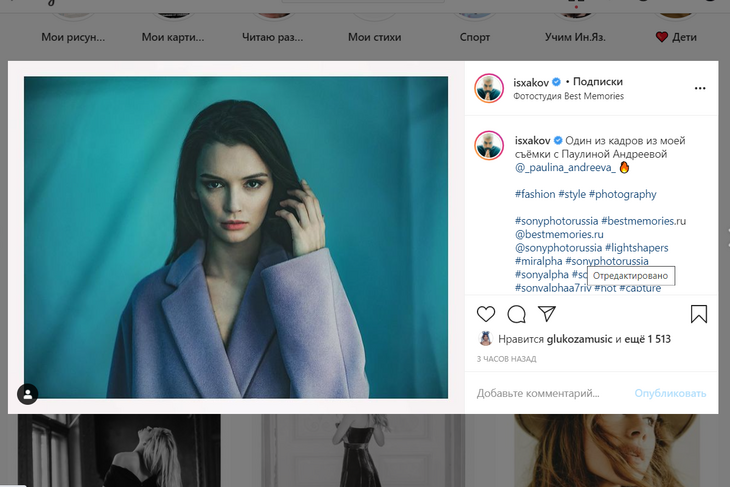Open the @_paulina_andreeva_ mention link
The width and height of the screenshot is (730, 487).
pos(566,169)
